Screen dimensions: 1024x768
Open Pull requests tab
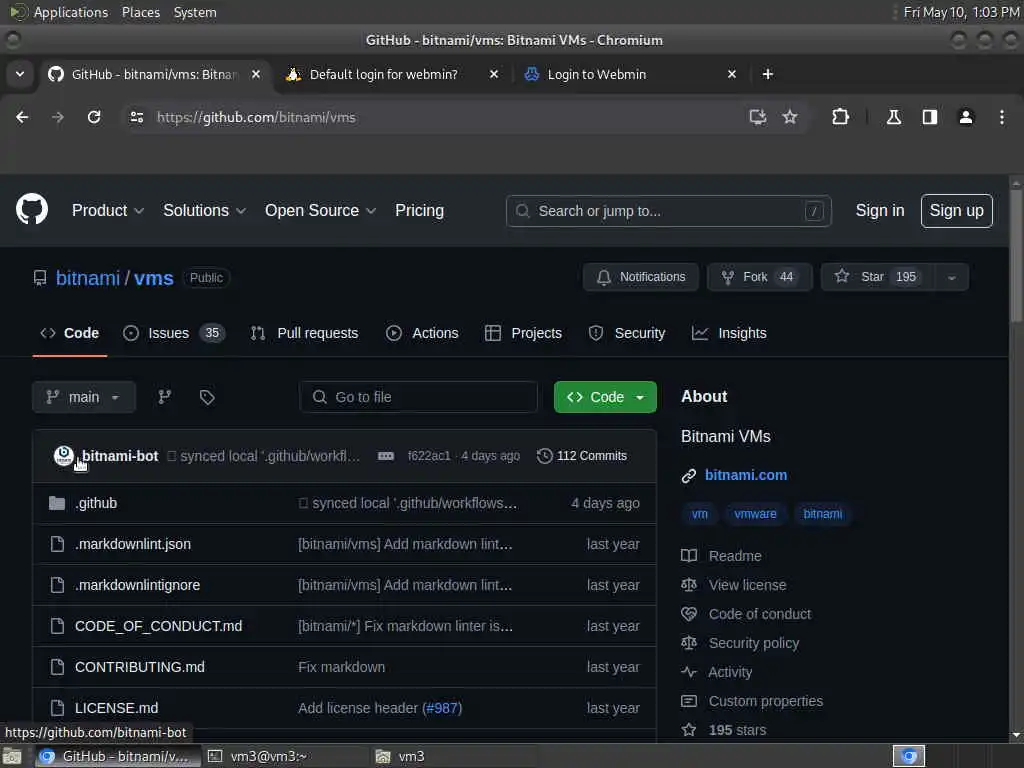pyautogui.click(x=304, y=333)
